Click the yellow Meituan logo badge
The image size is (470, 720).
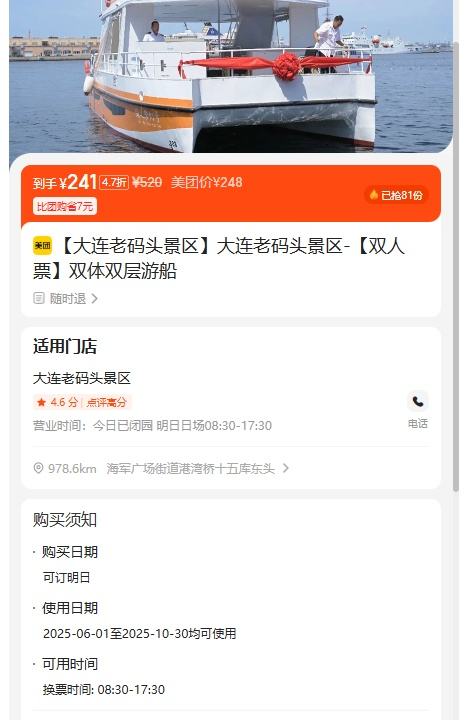coord(42,246)
